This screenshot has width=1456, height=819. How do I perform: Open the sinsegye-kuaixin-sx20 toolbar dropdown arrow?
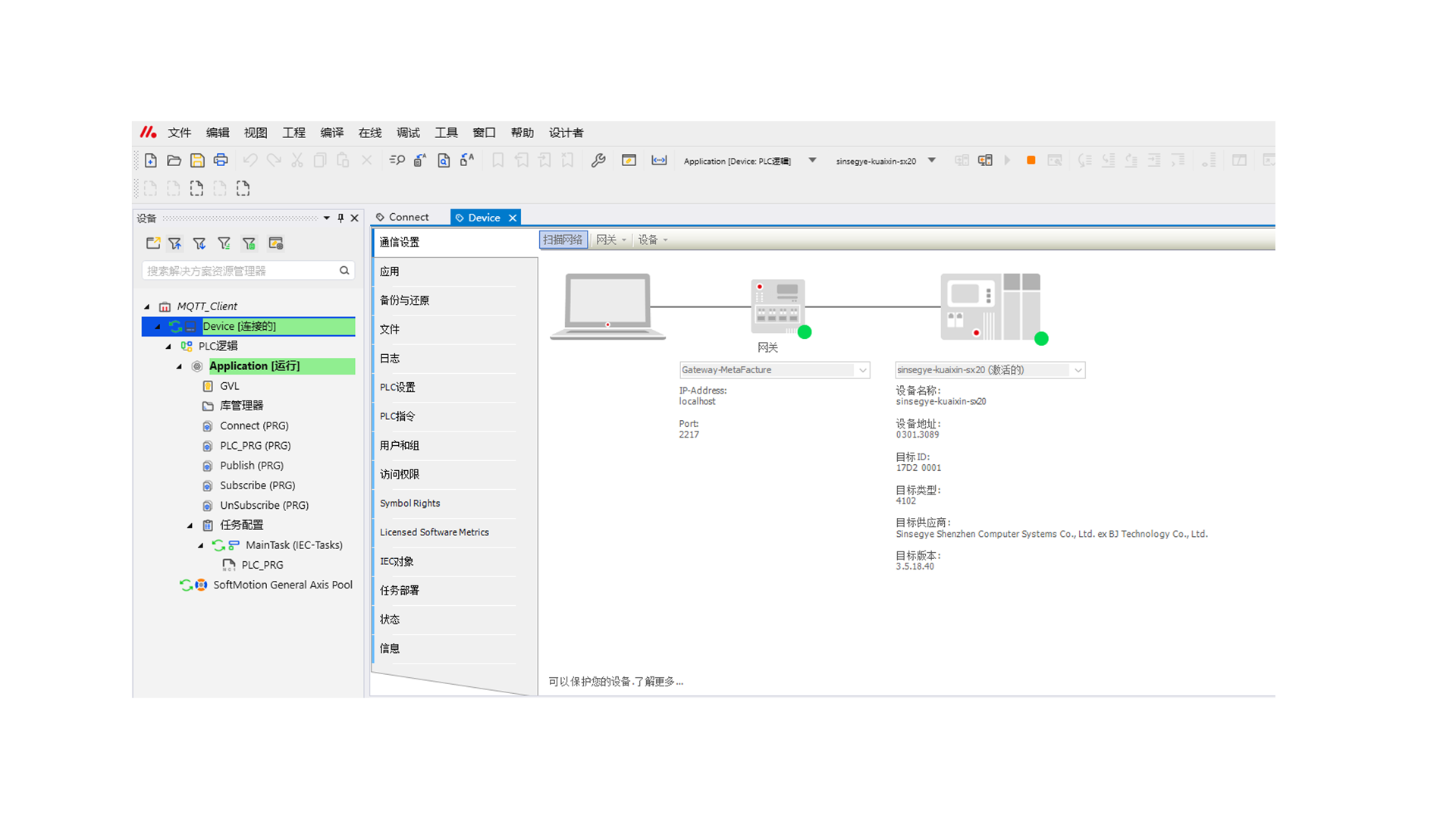pyautogui.click(x=932, y=161)
